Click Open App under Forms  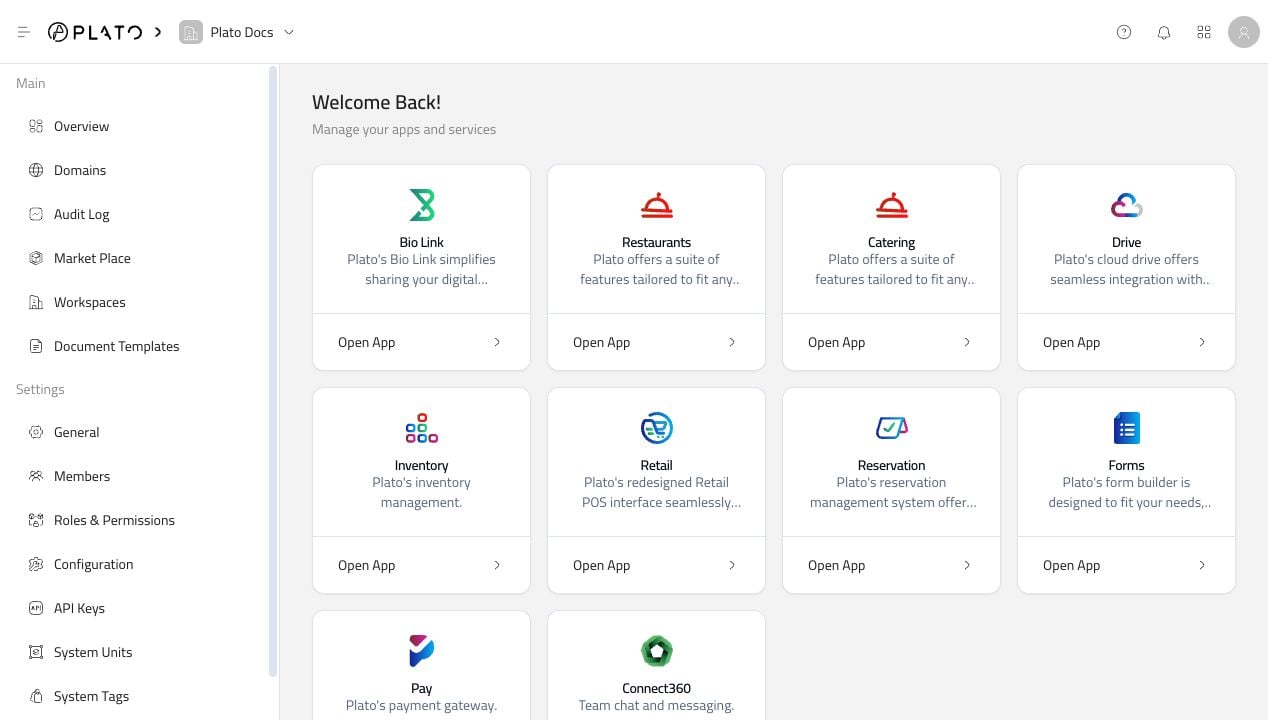click(x=1072, y=565)
